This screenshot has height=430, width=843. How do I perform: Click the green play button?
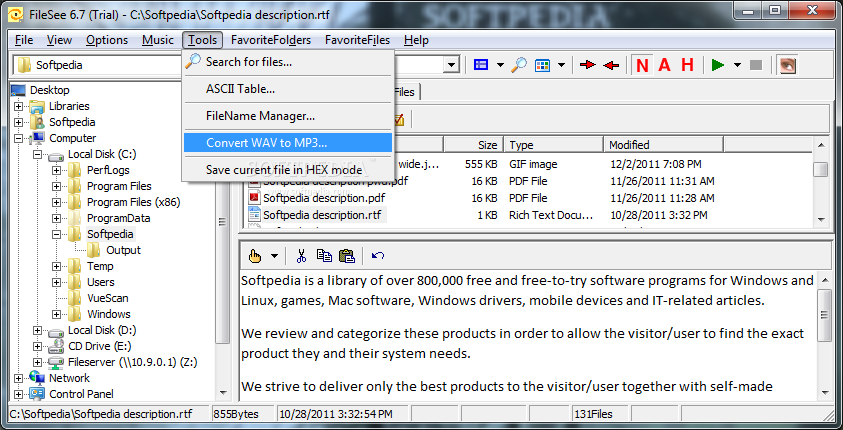717,65
